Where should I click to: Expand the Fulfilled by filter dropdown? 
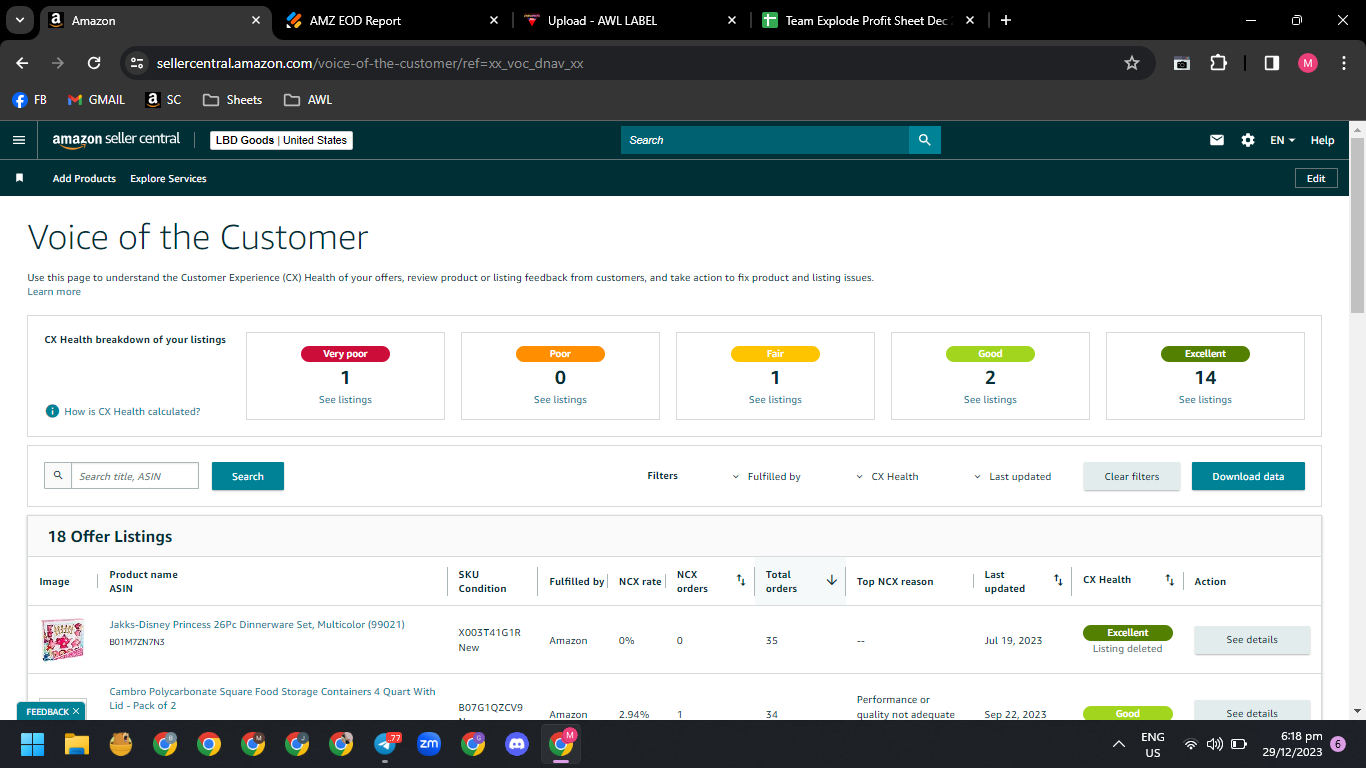pyautogui.click(x=766, y=477)
